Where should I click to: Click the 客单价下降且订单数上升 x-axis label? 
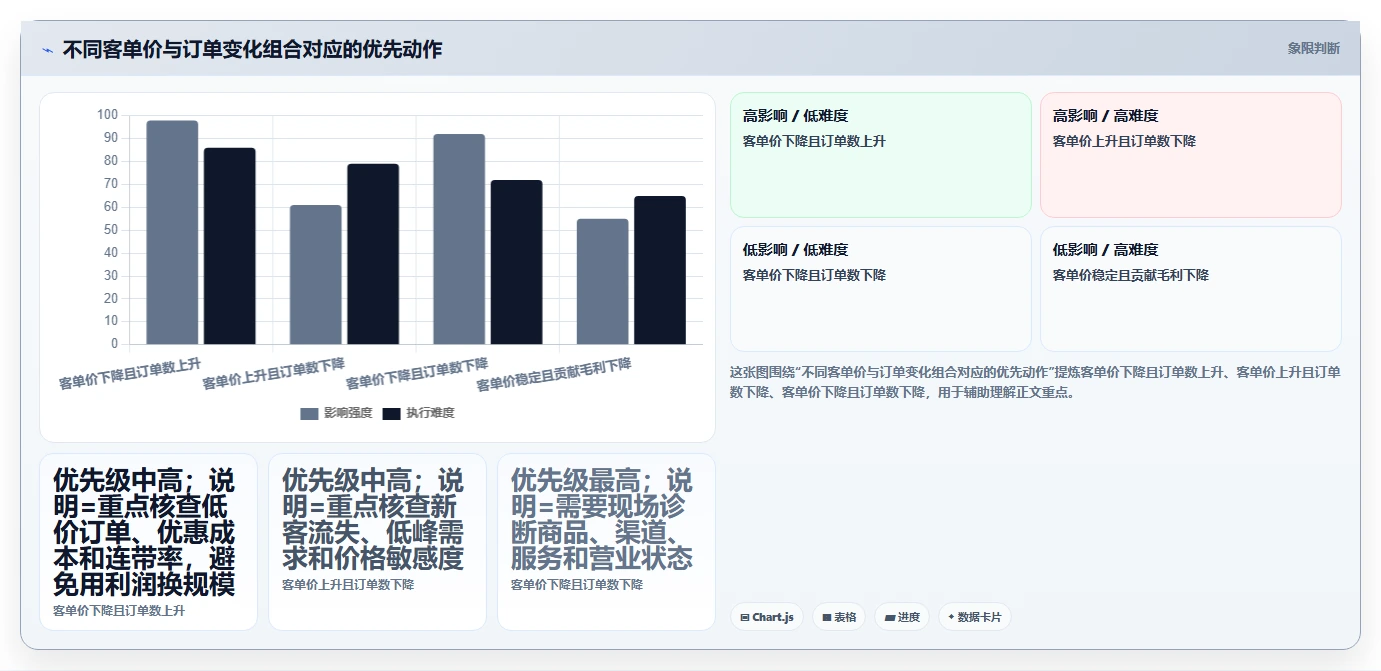click(x=130, y=373)
